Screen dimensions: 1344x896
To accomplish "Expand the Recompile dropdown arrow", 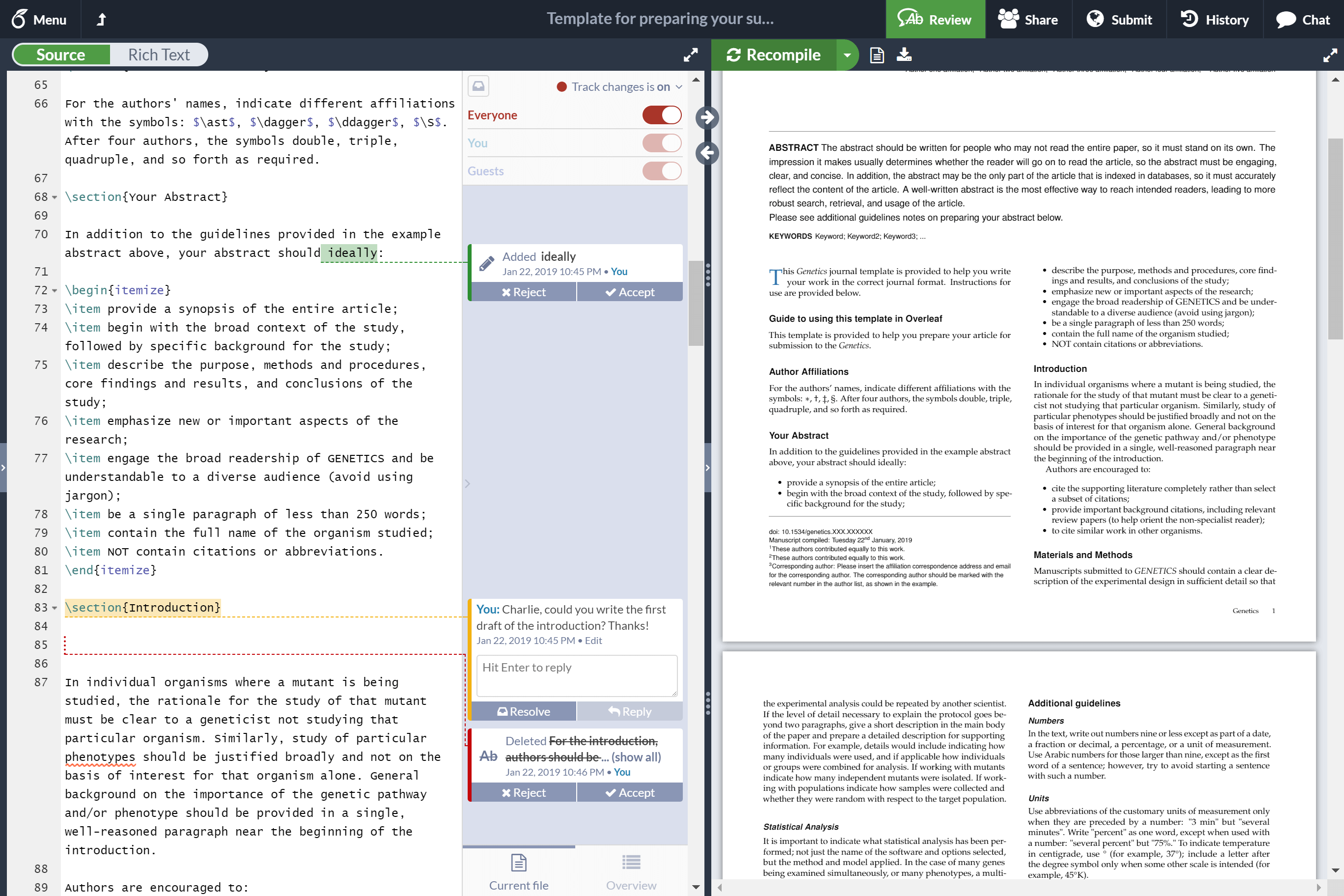I will coord(846,55).
